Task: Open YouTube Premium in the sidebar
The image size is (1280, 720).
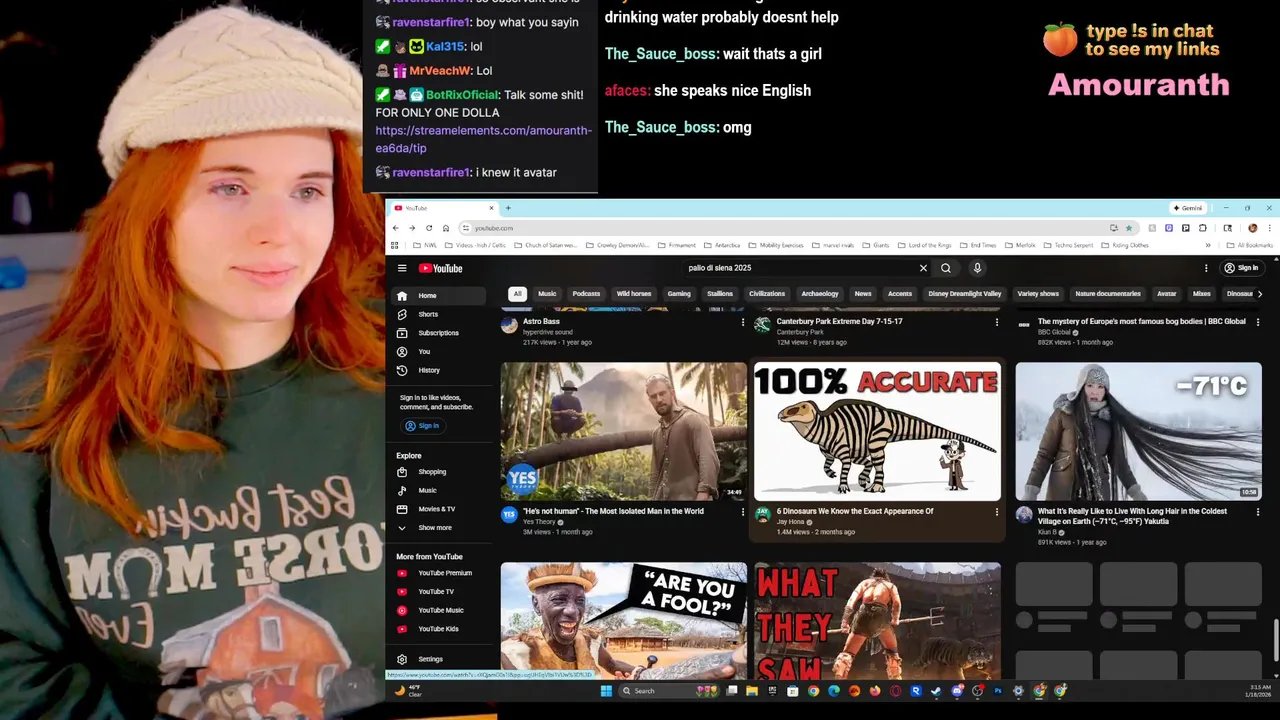Action: click(437, 573)
